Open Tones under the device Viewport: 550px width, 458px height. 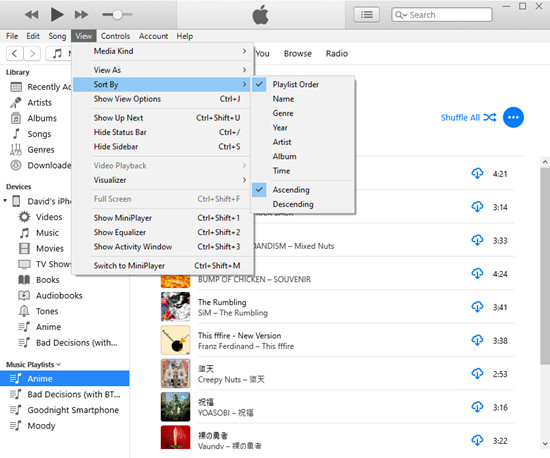click(38, 311)
